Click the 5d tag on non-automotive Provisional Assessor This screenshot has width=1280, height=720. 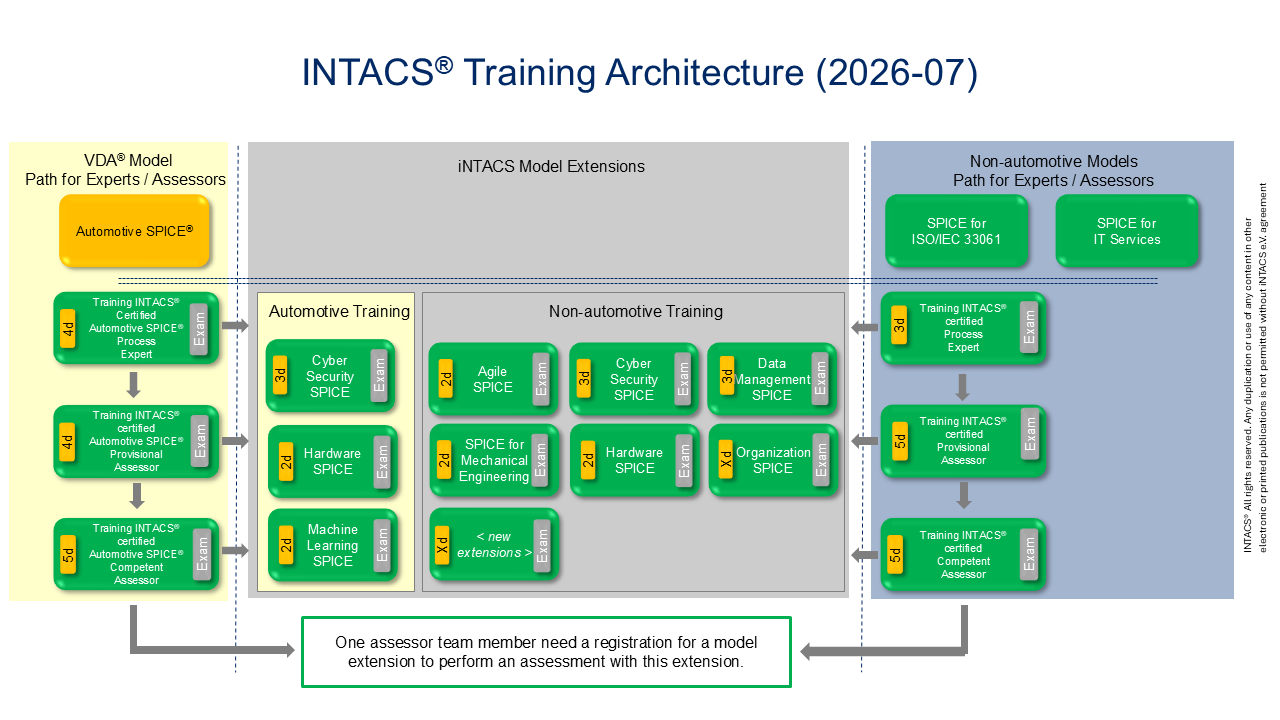(899, 440)
